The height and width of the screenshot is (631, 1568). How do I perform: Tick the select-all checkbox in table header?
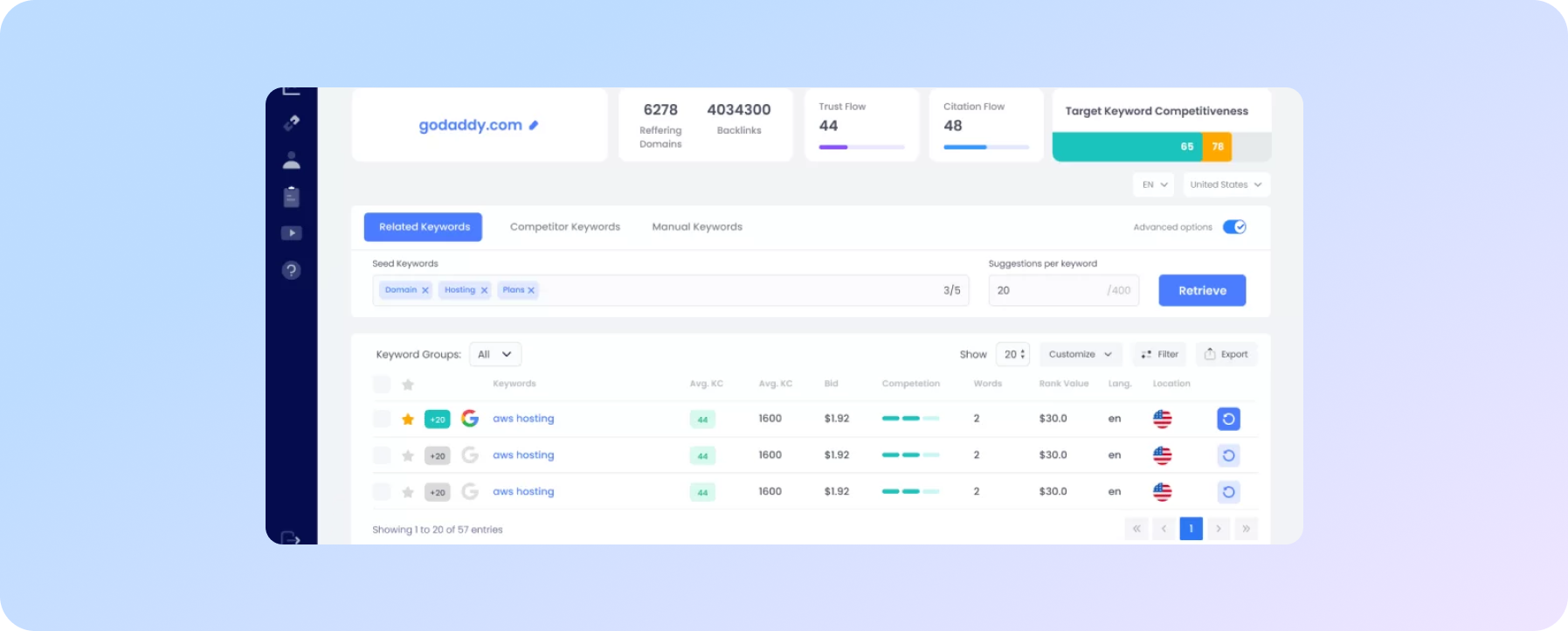382,385
